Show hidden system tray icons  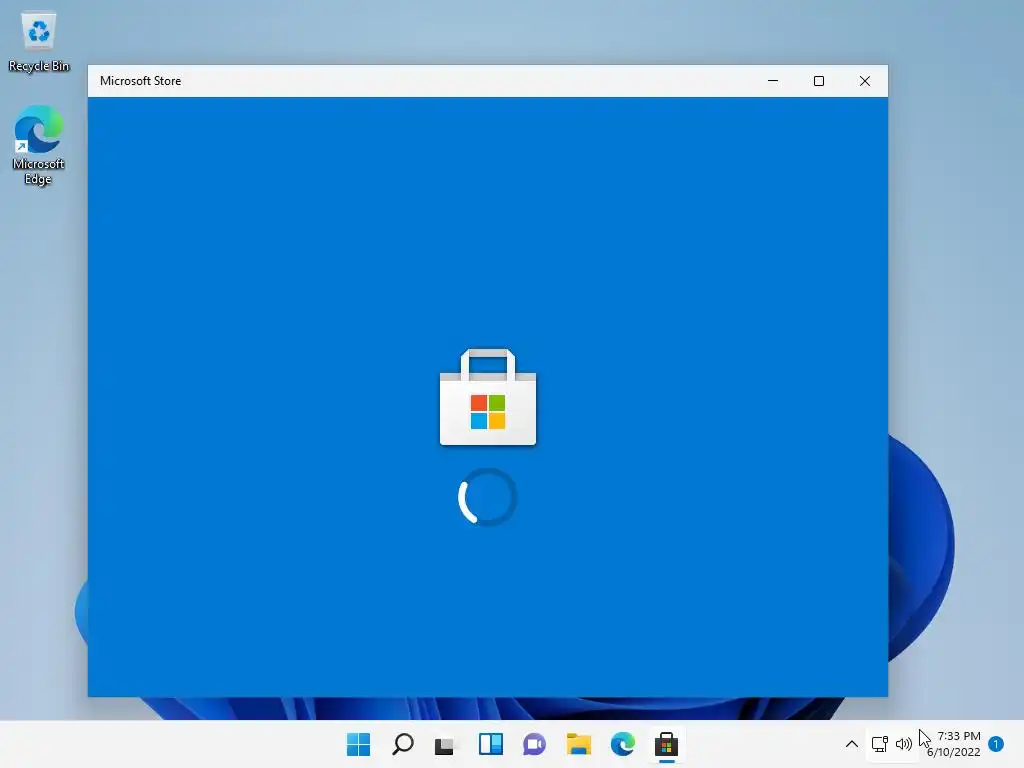pyautogui.click(x=852, y=744)
